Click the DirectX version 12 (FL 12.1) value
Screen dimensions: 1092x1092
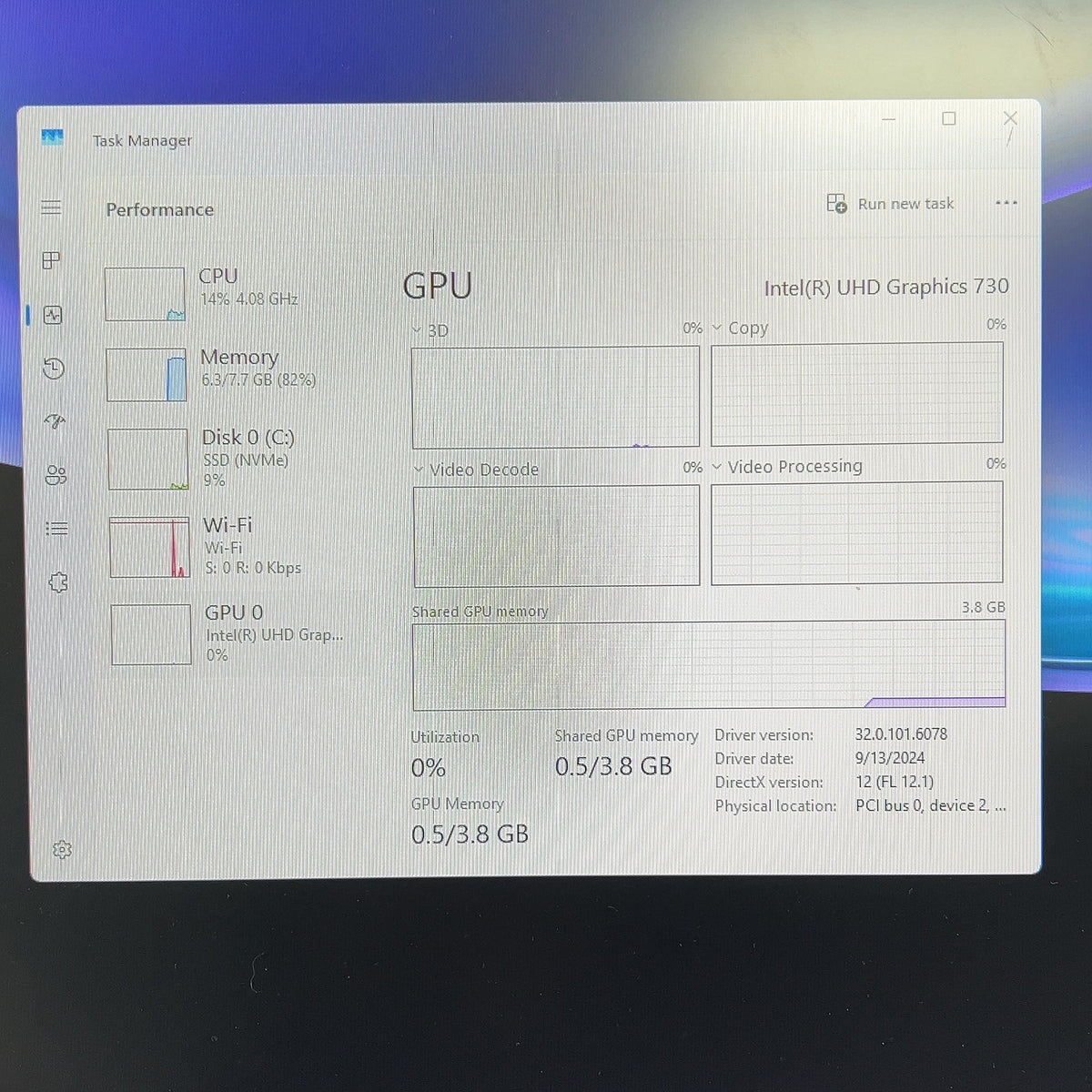pos(895,782)
